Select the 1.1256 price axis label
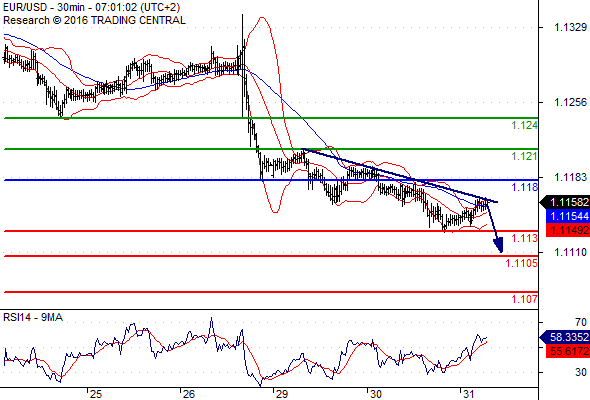 coord(570,102)
